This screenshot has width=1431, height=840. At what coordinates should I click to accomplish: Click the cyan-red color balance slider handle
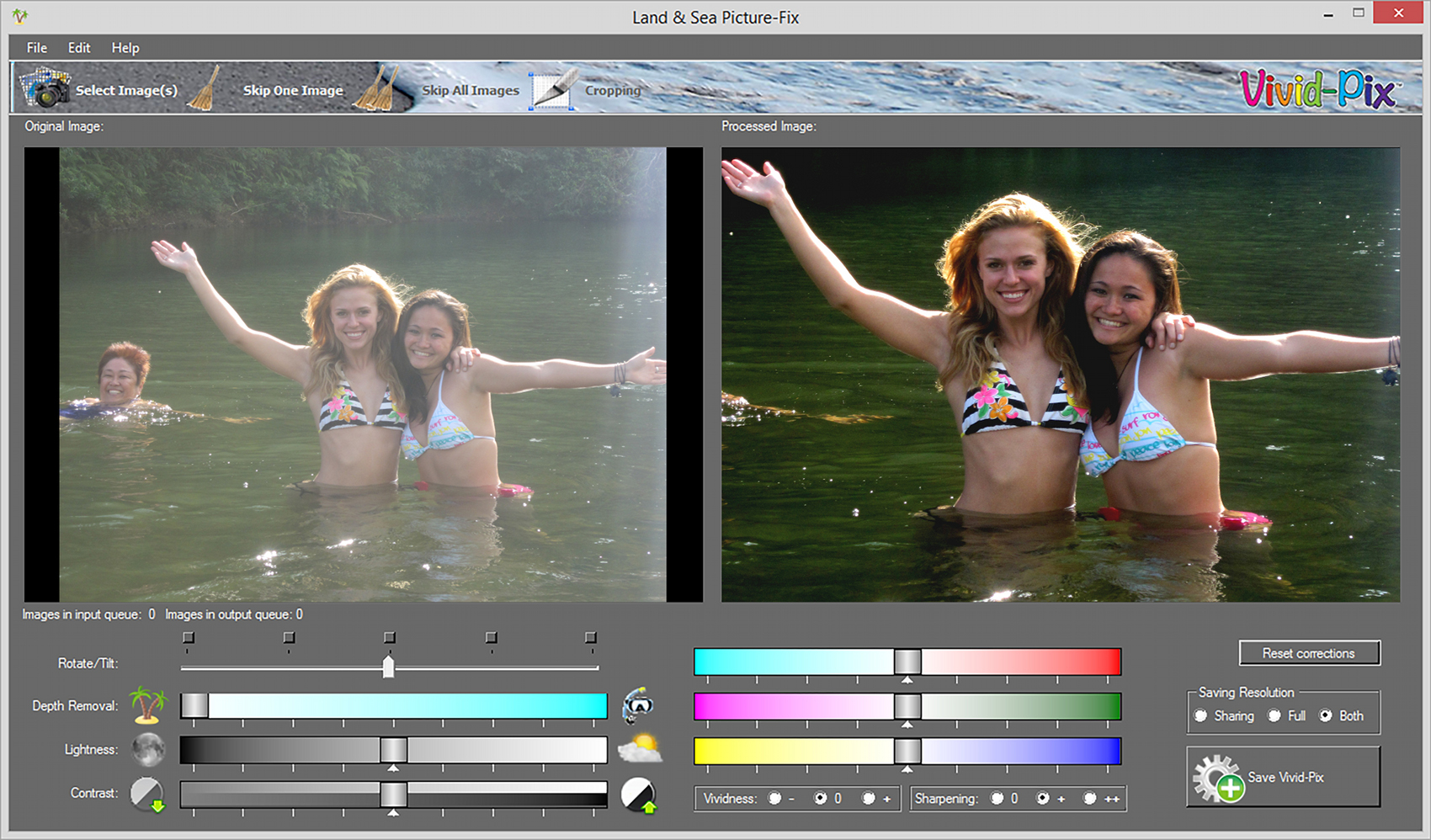tap(907, 662)
